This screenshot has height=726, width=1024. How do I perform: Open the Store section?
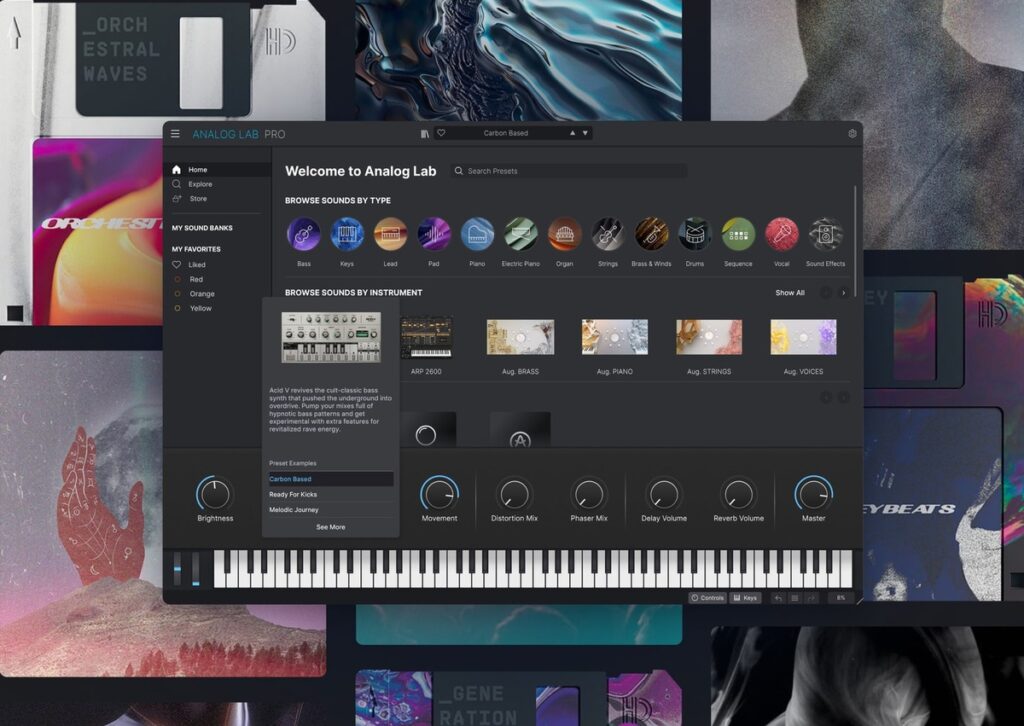click(198, 198)
